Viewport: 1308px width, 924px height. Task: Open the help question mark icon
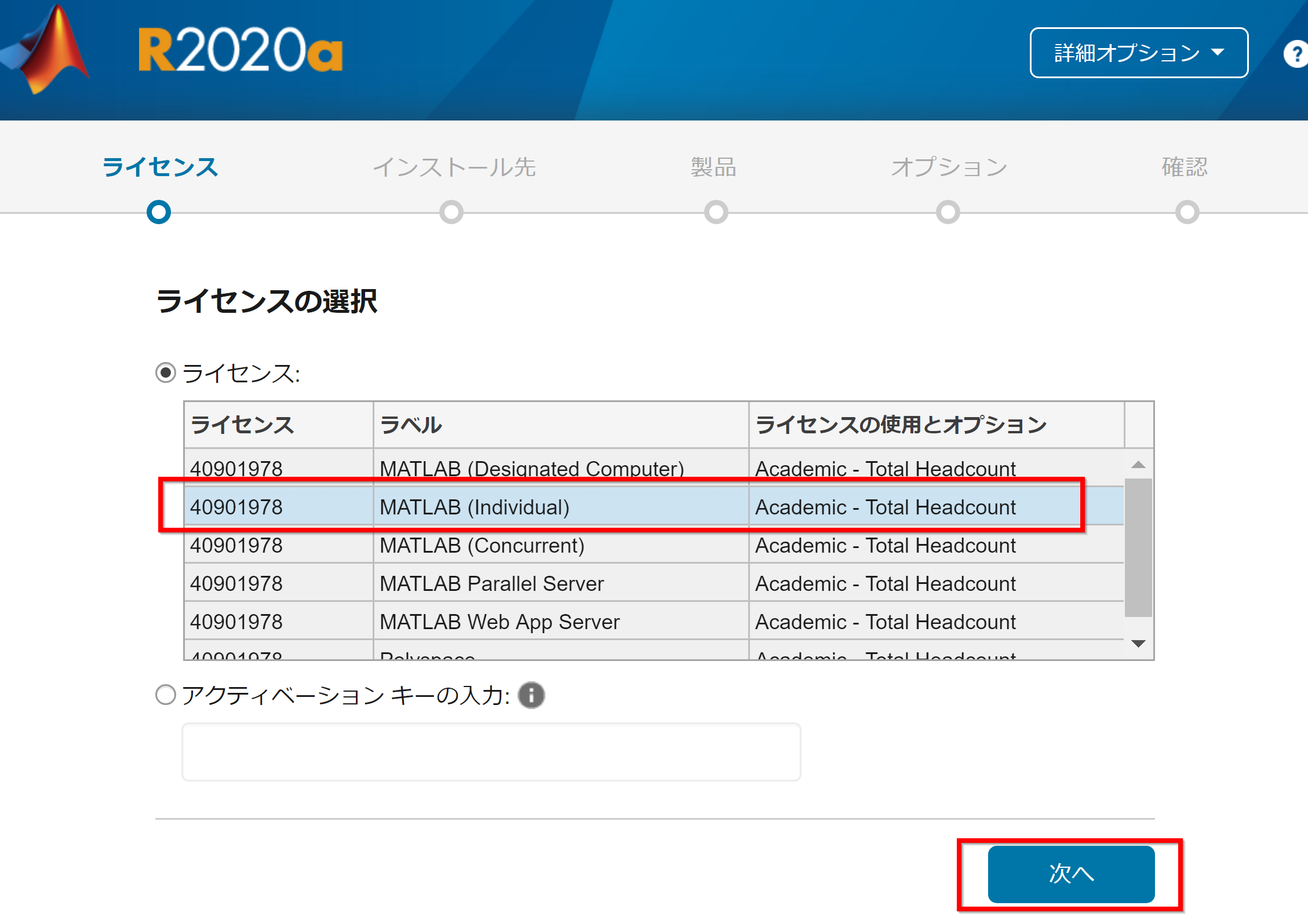point(1296,54)
